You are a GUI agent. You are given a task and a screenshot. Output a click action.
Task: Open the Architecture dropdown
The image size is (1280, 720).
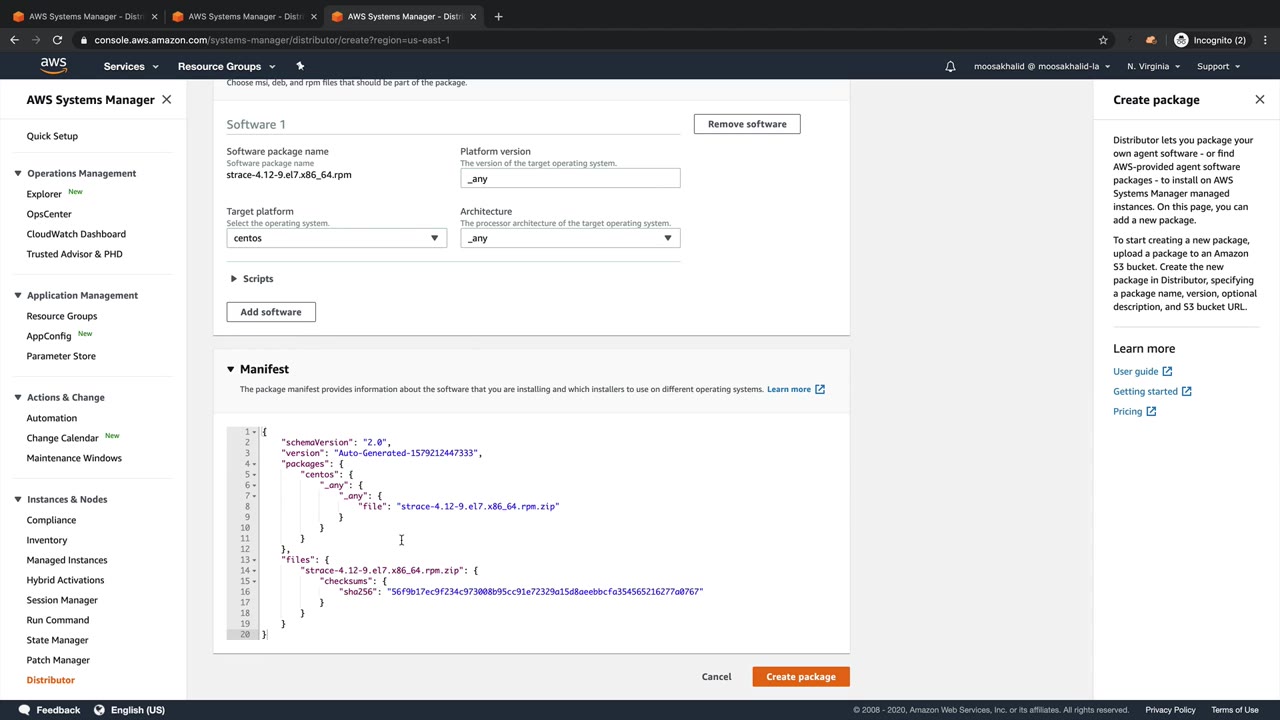(x=570, y=238)
